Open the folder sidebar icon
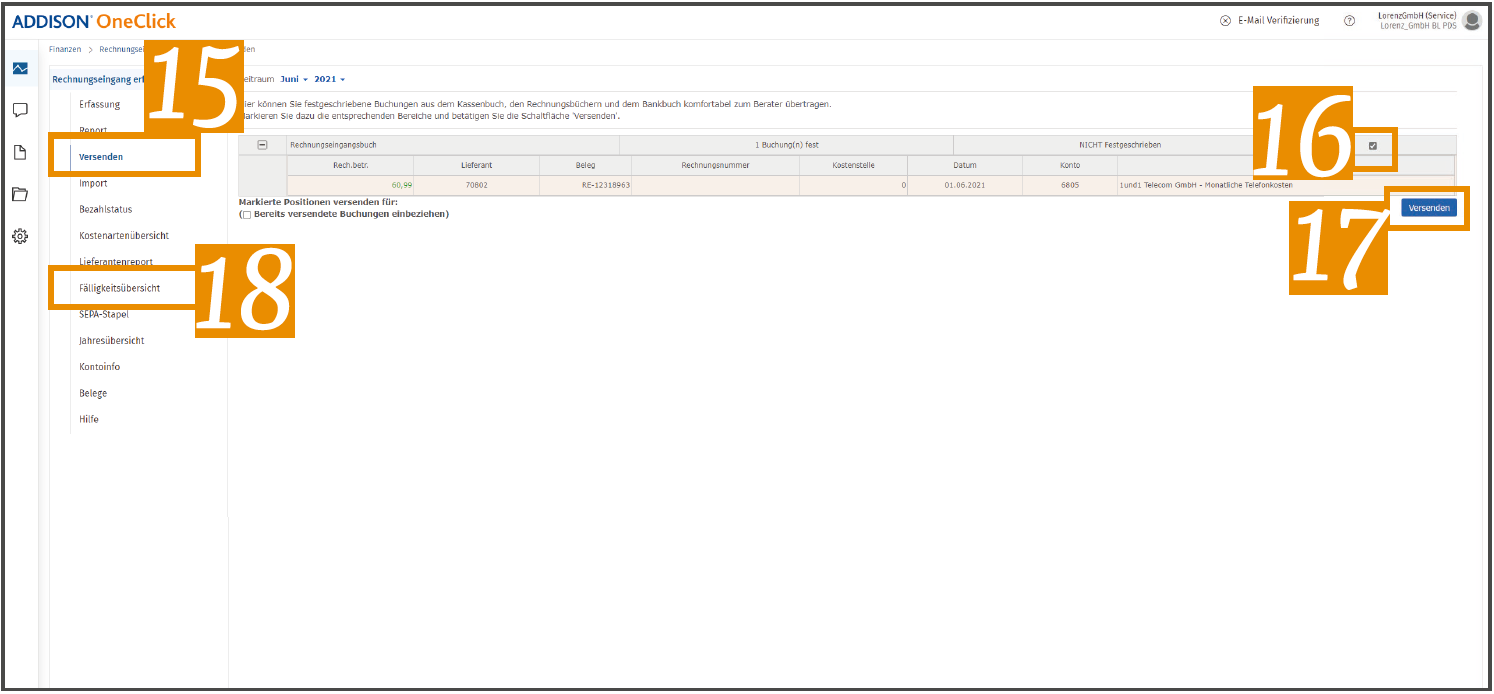 [20, 194]
